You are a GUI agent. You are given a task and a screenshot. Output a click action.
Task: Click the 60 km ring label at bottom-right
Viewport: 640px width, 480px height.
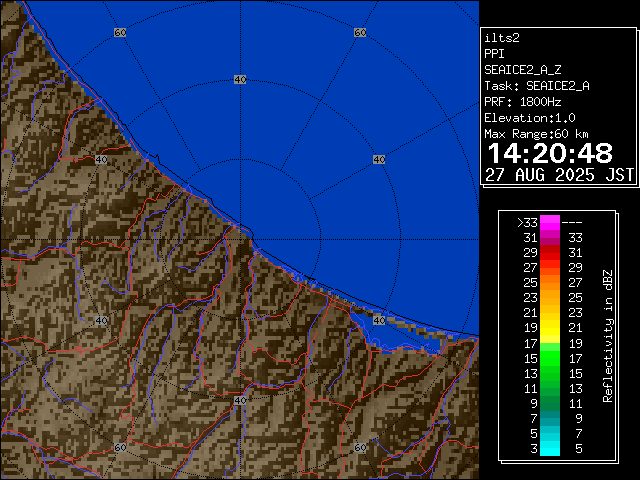coord(360,448)
